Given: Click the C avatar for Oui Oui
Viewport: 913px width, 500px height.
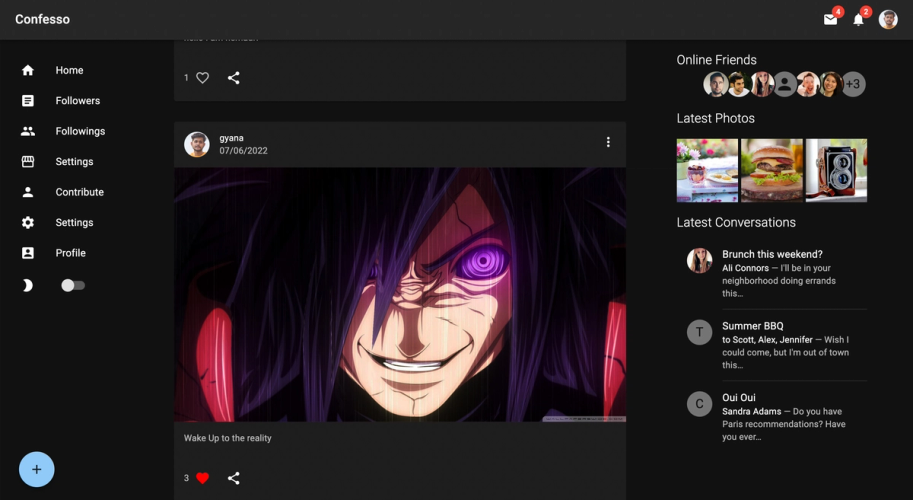Looking at the screenshot, I should 699,404.
